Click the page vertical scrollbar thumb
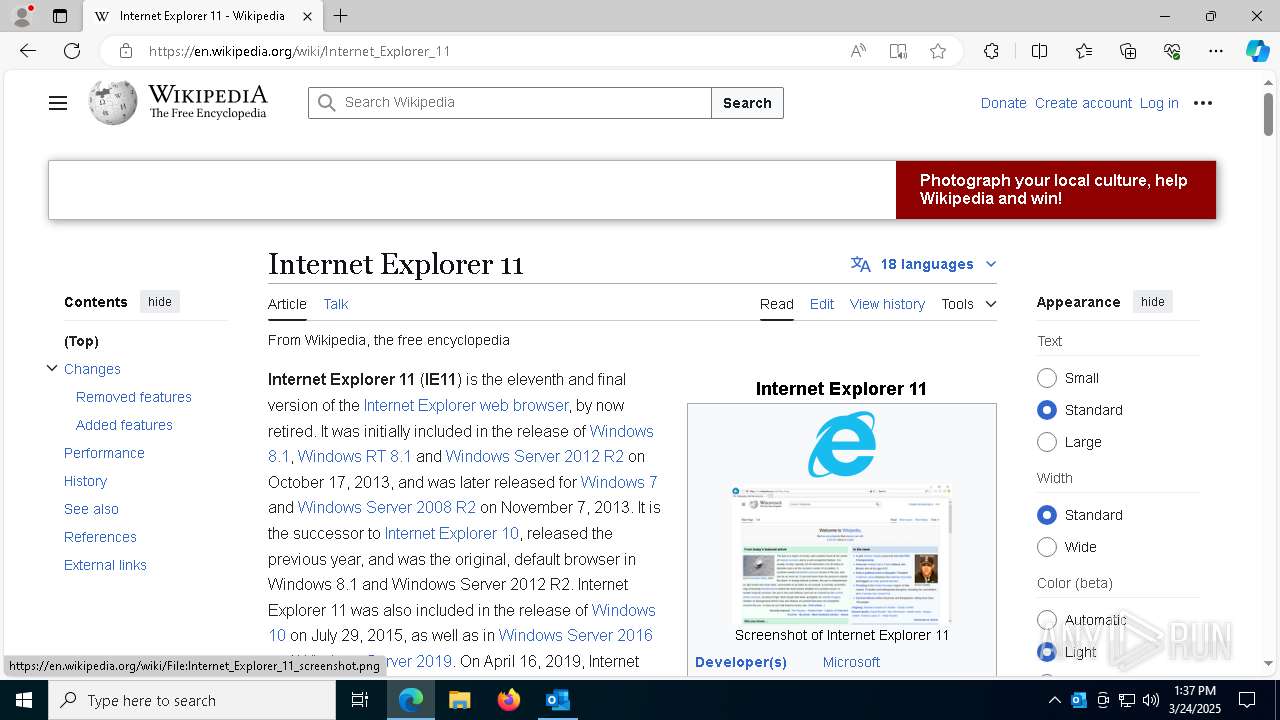 [1269, 112]
